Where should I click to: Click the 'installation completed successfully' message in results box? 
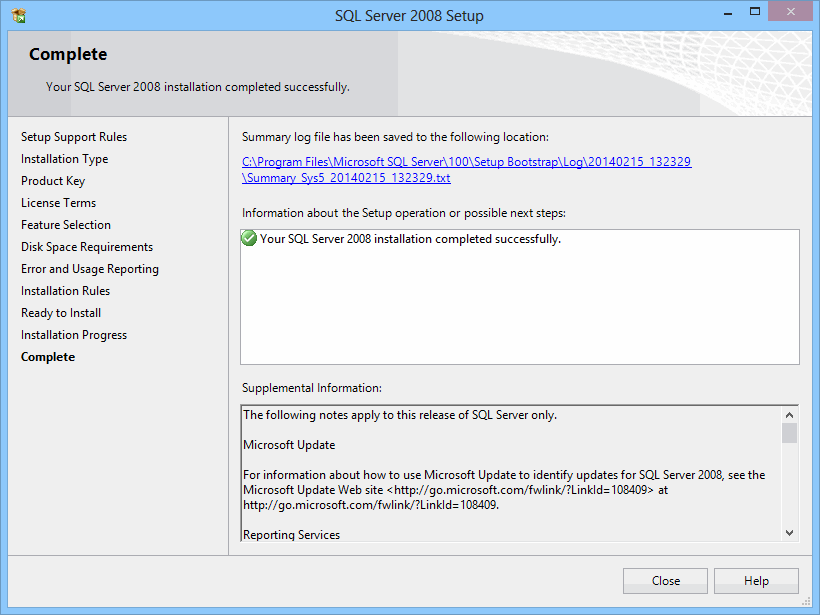click(x=410, y=238)
